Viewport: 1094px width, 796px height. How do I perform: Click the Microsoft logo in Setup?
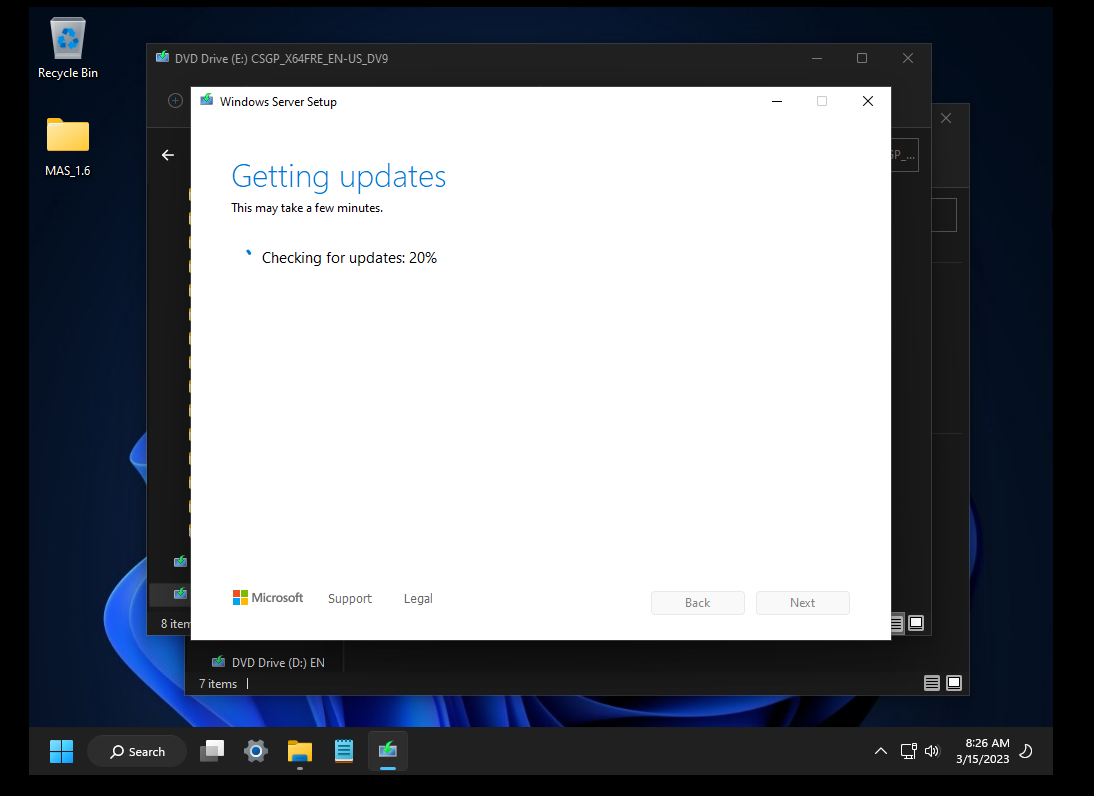pos(268,598)
